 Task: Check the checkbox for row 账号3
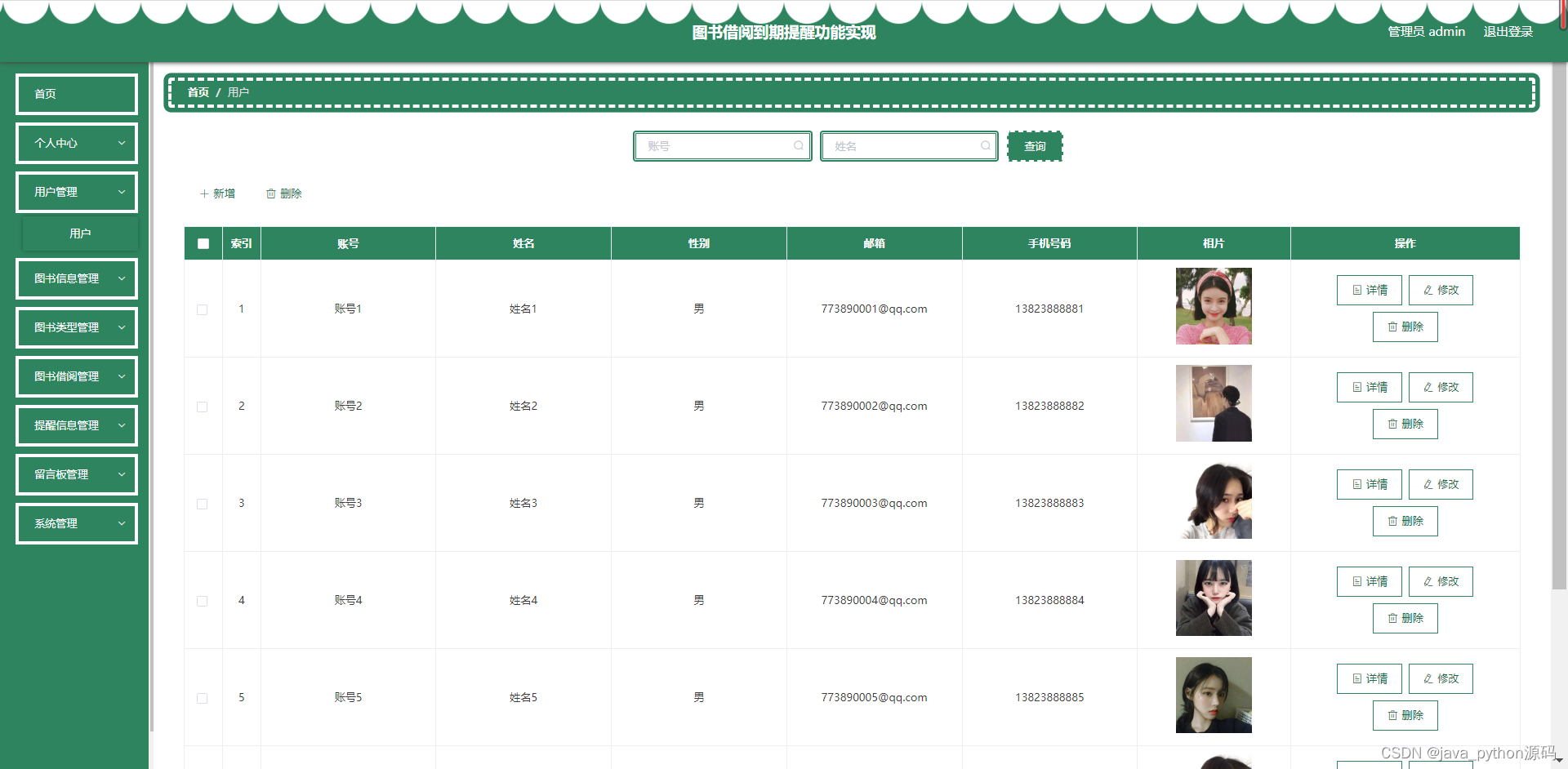tap(203, 504)
